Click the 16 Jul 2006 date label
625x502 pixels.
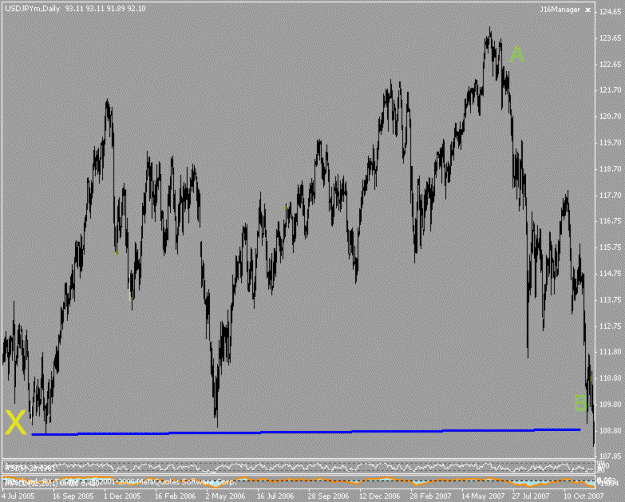point(275,496)
